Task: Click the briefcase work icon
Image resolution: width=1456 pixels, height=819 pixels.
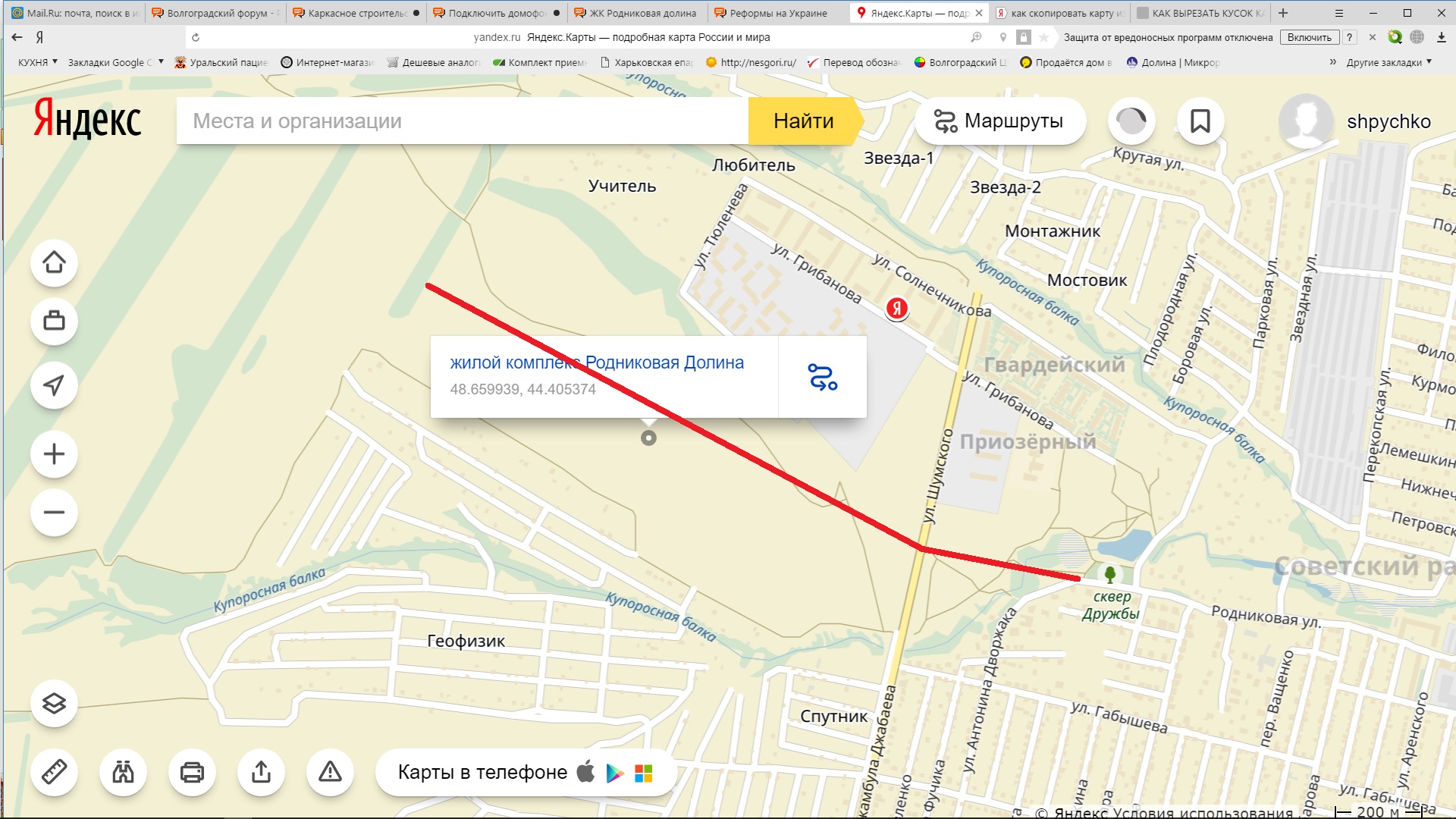Action: [x=54, y=321]
